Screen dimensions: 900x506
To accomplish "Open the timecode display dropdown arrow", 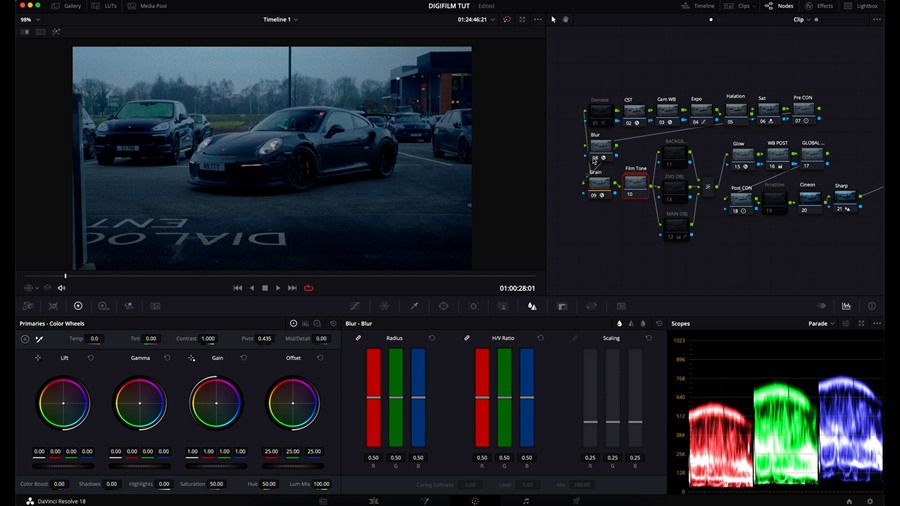I will pyautogui.click(x=492, y=20).
